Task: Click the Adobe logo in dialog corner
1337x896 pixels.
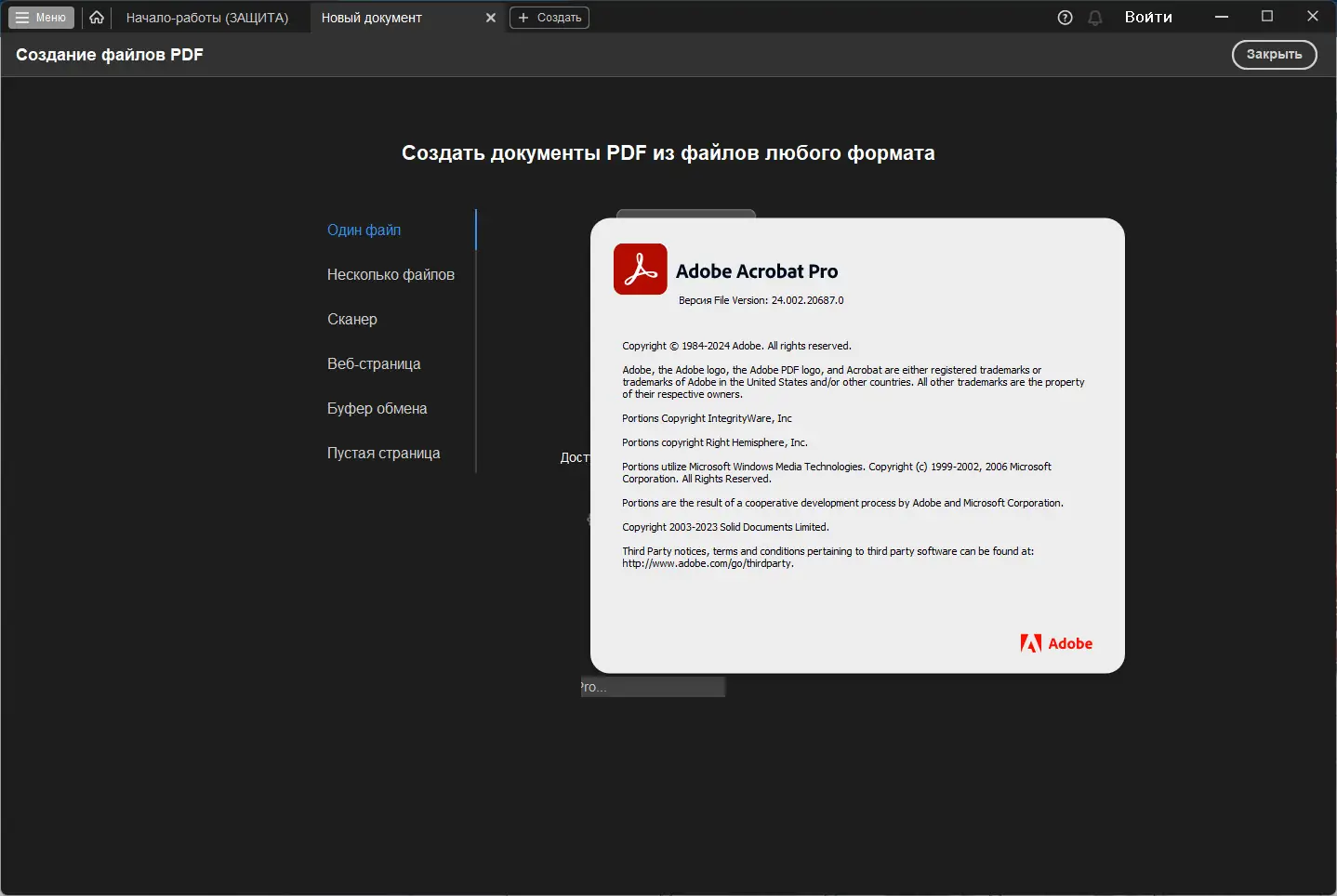Action: (1056, 642)
